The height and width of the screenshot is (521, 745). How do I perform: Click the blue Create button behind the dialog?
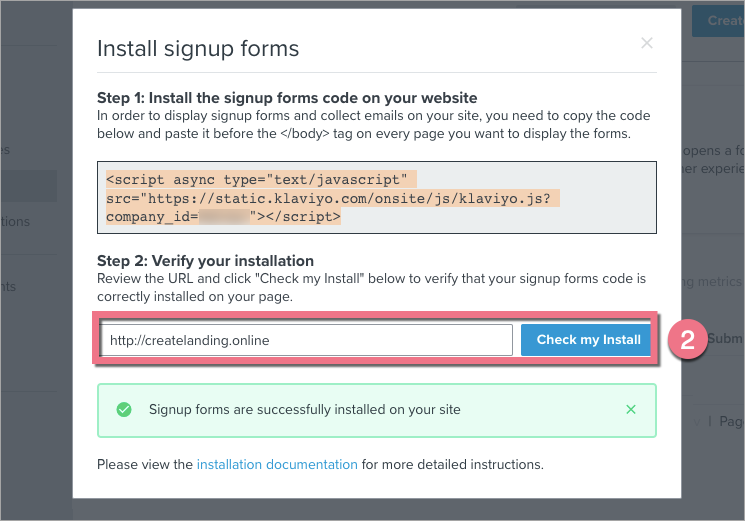click(x=722, y=20)
